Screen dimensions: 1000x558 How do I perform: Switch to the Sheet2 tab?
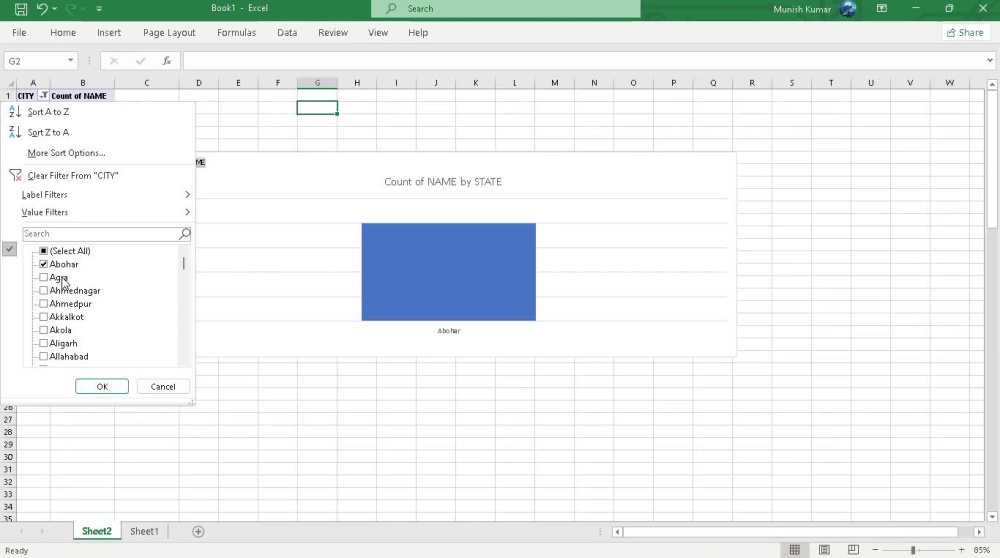pos(96,531)
